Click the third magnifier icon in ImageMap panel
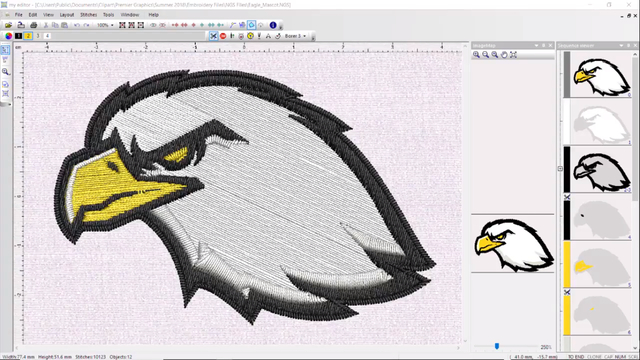This screenshot has width=640, height=360. point(495,55)
